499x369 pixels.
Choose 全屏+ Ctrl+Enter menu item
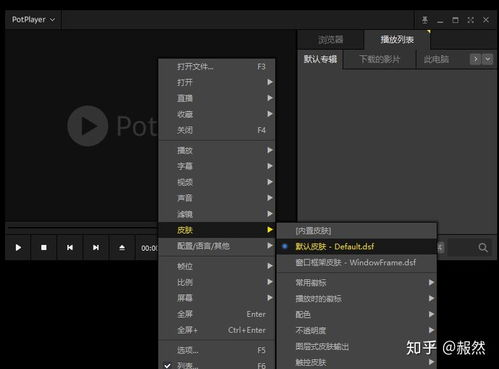217,330
